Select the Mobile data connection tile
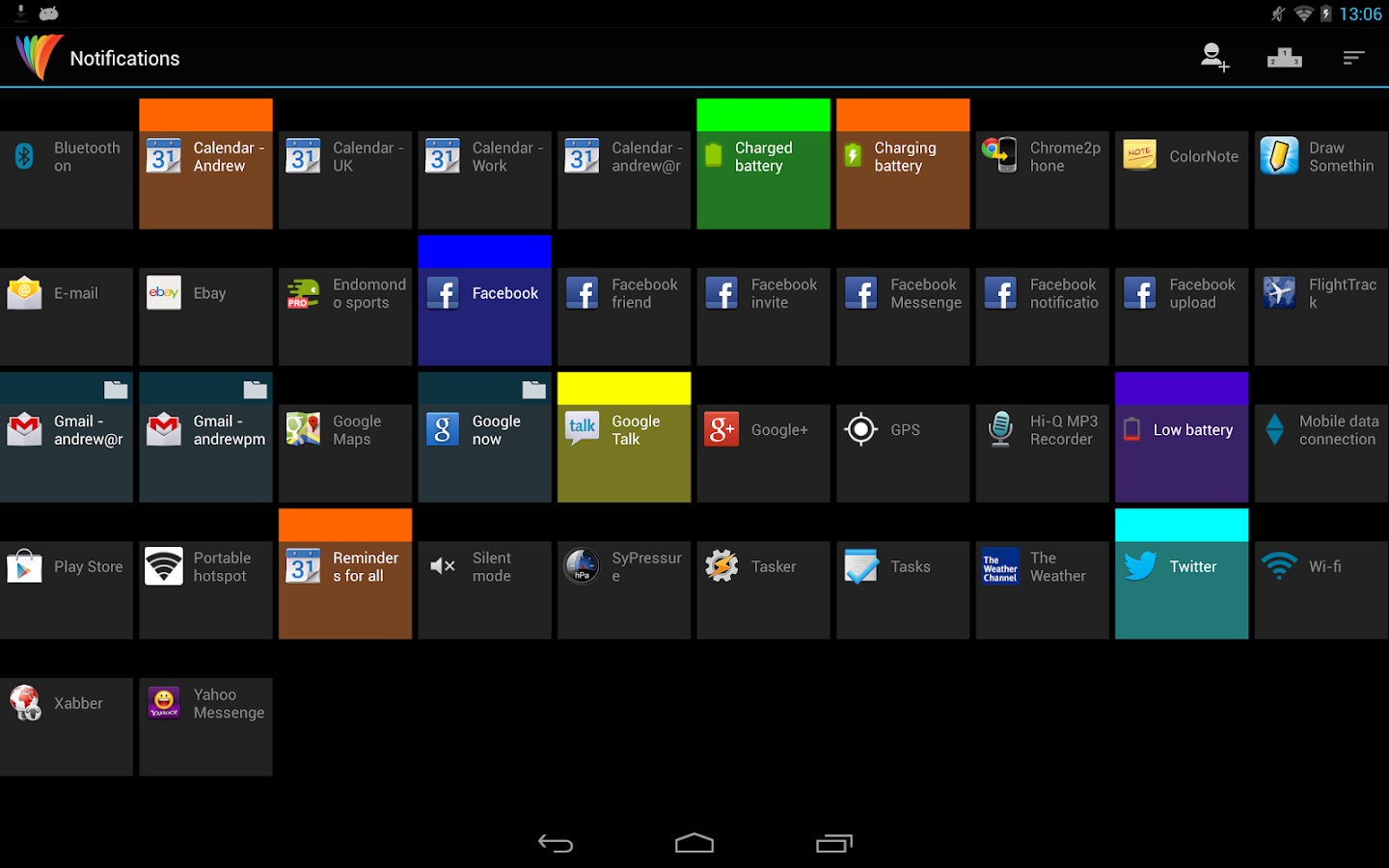This screenshot has width=1389, height=868. pos(1321,453)
